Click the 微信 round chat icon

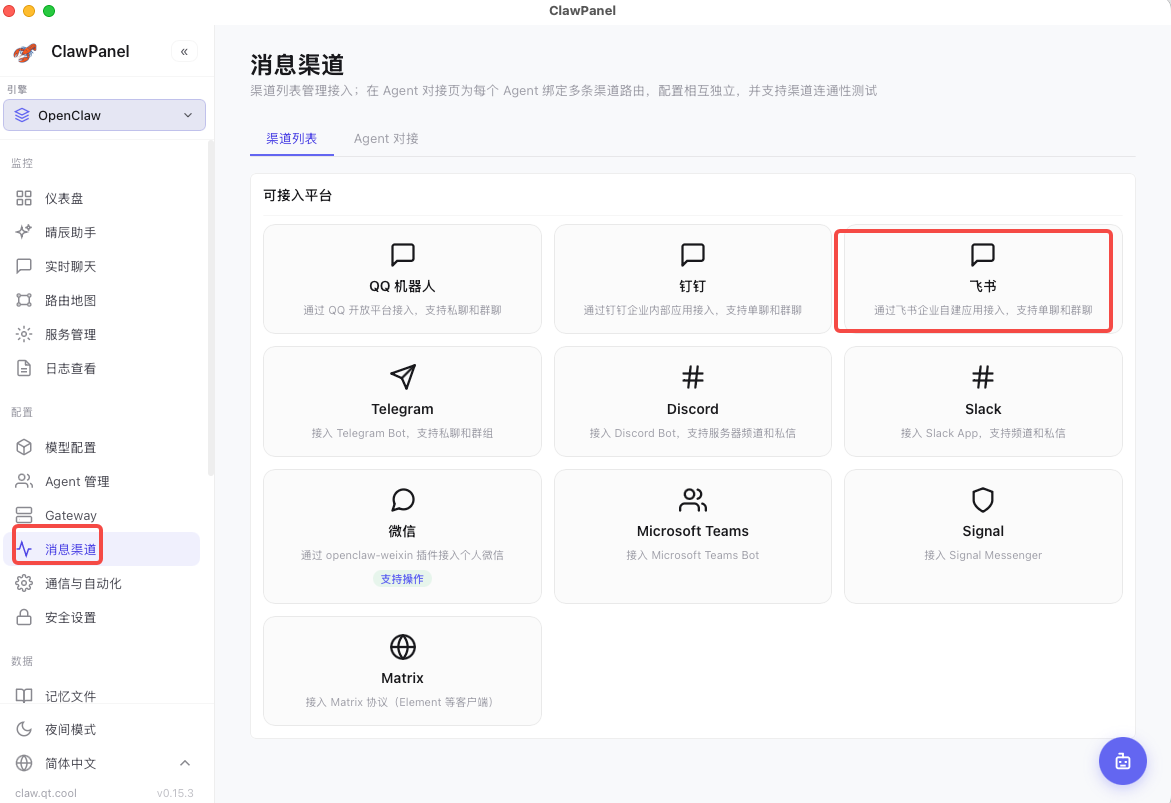(403, 500)
